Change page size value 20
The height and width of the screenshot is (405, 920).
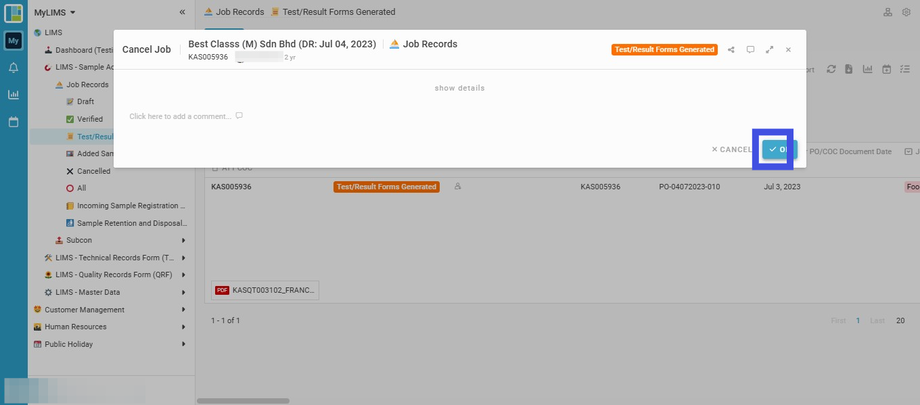click(900, 320)
